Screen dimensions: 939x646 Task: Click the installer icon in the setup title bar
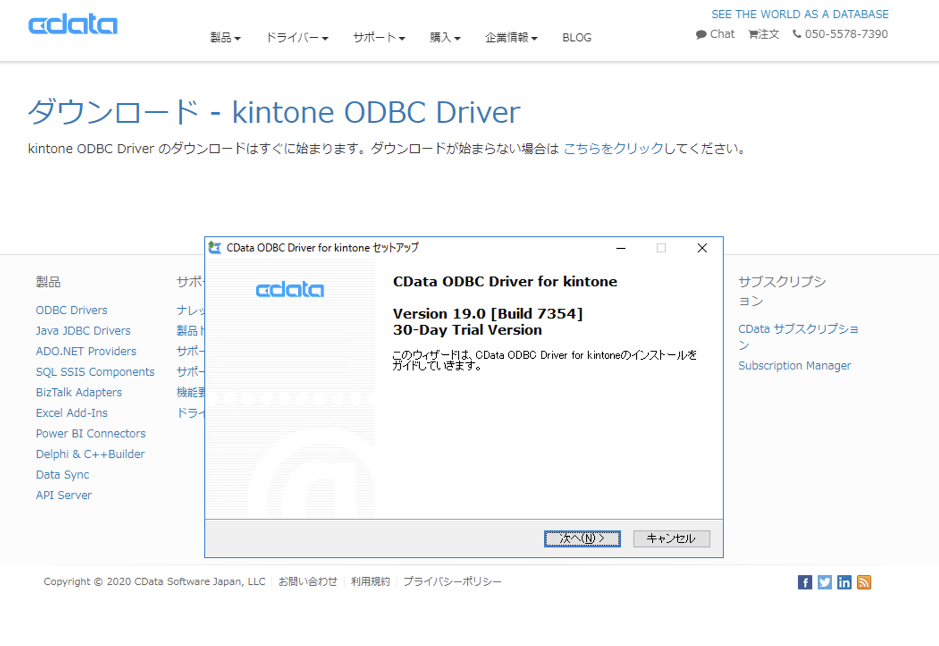(x=214, y=247)
